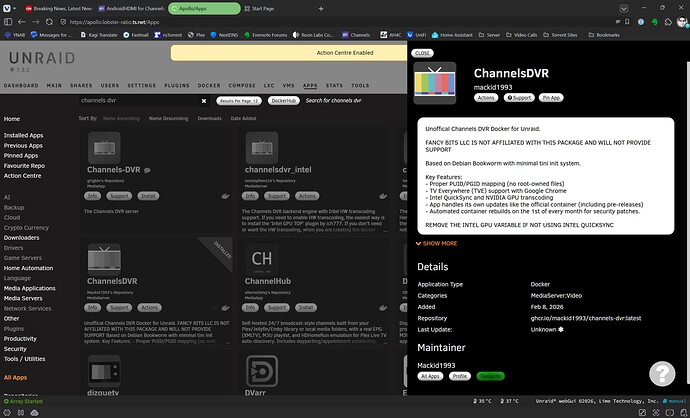The height and width of the screenshot is (418, 690).
Task: Reload the page with the refresh icon
Action: pyautogui.click(x=49, y=22)
